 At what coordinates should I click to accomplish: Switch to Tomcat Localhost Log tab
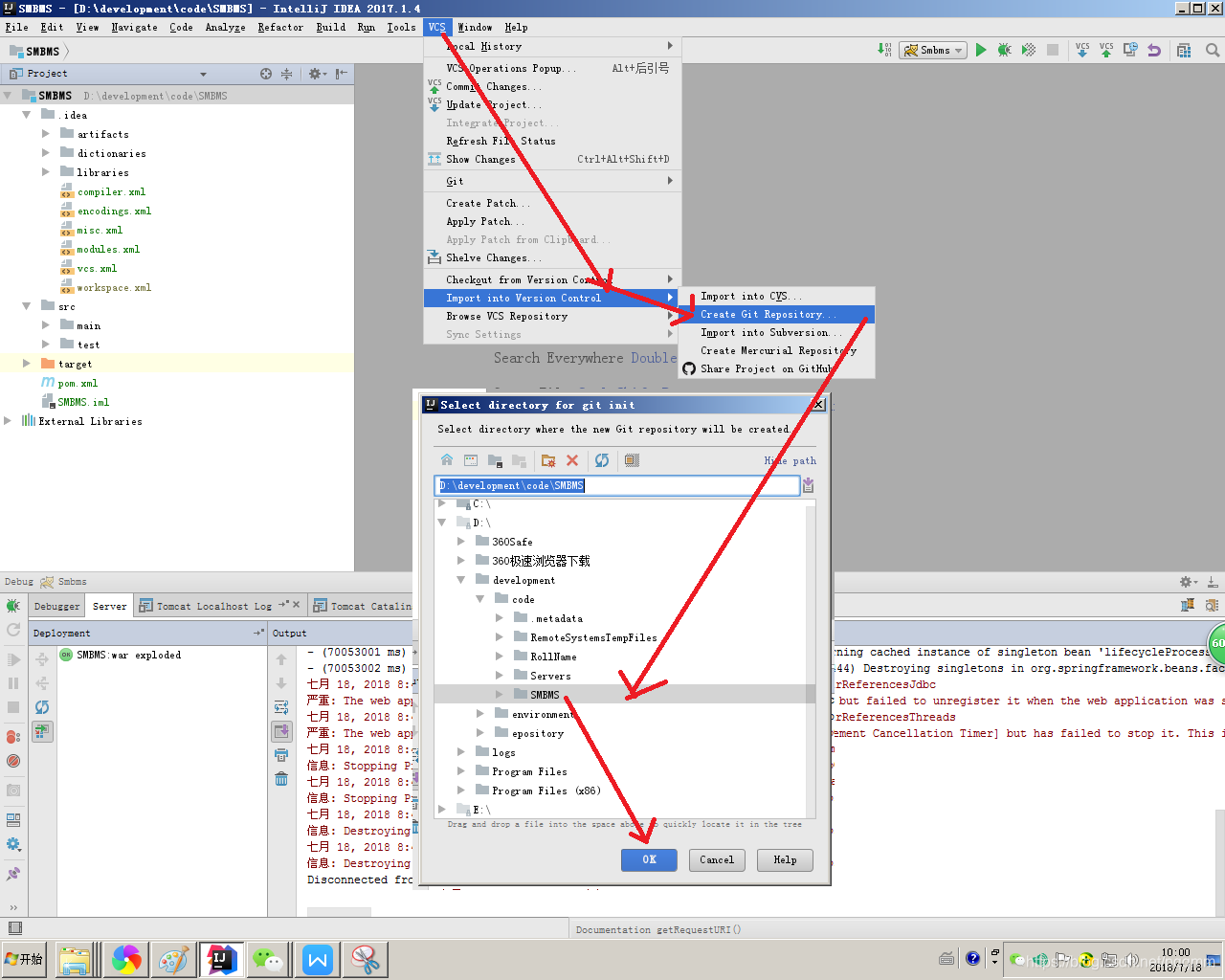[x=214, y=606]
